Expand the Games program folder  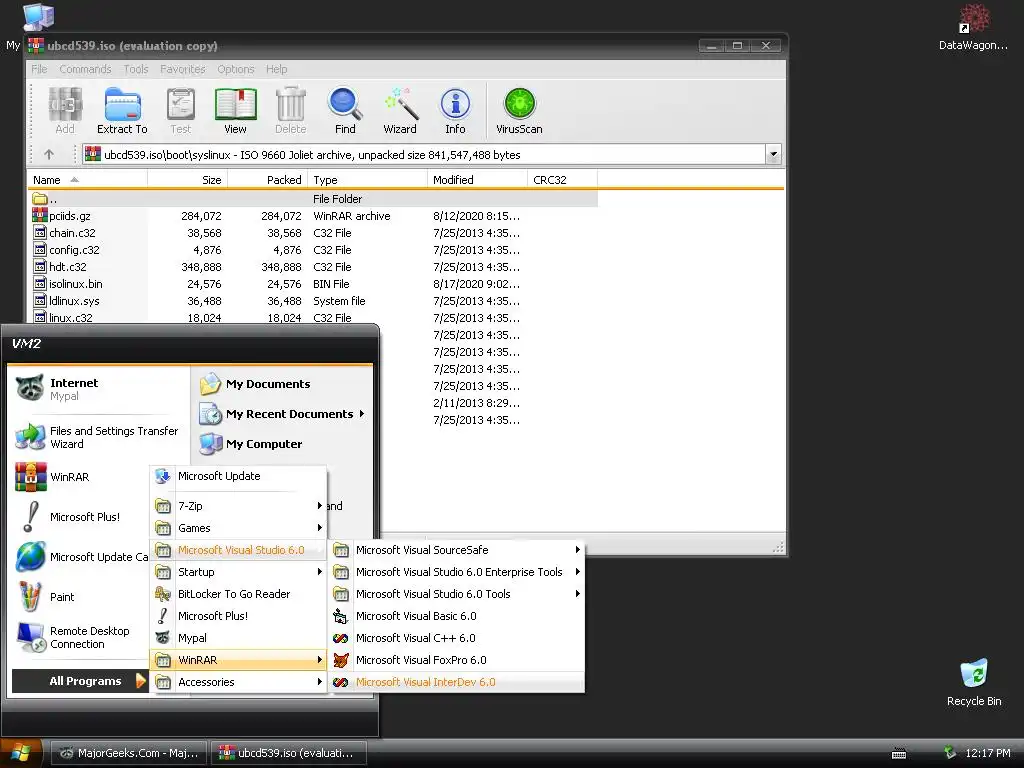[x=238, y=528]
